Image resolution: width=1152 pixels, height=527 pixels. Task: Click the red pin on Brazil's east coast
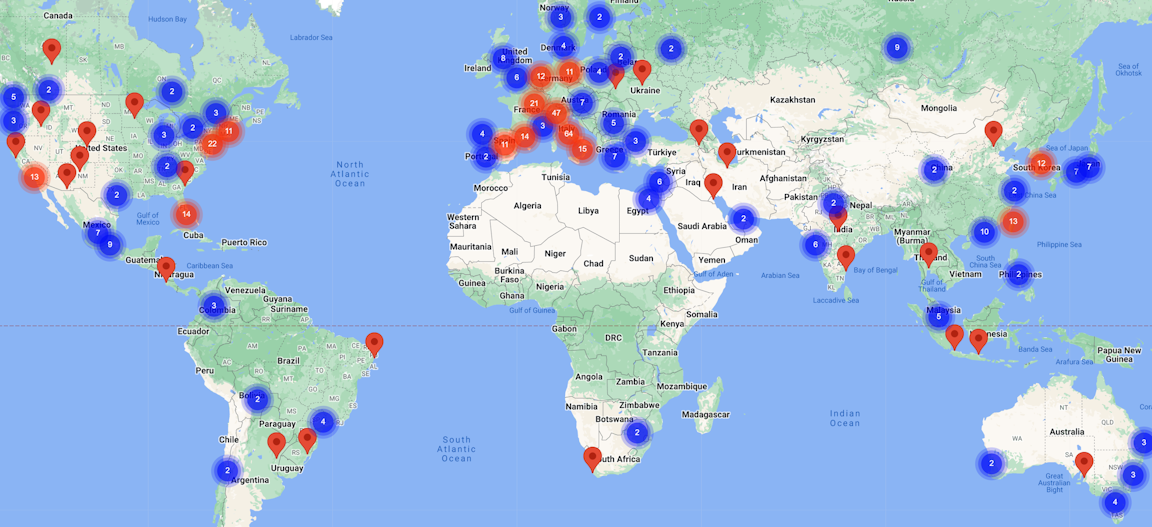pyautogui.click(x=374, y=344)
